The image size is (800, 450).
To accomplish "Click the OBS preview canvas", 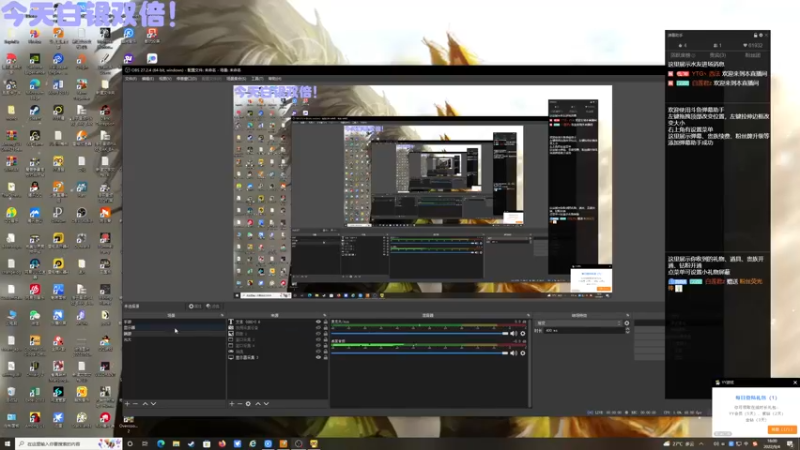I will tap(422, 192).
